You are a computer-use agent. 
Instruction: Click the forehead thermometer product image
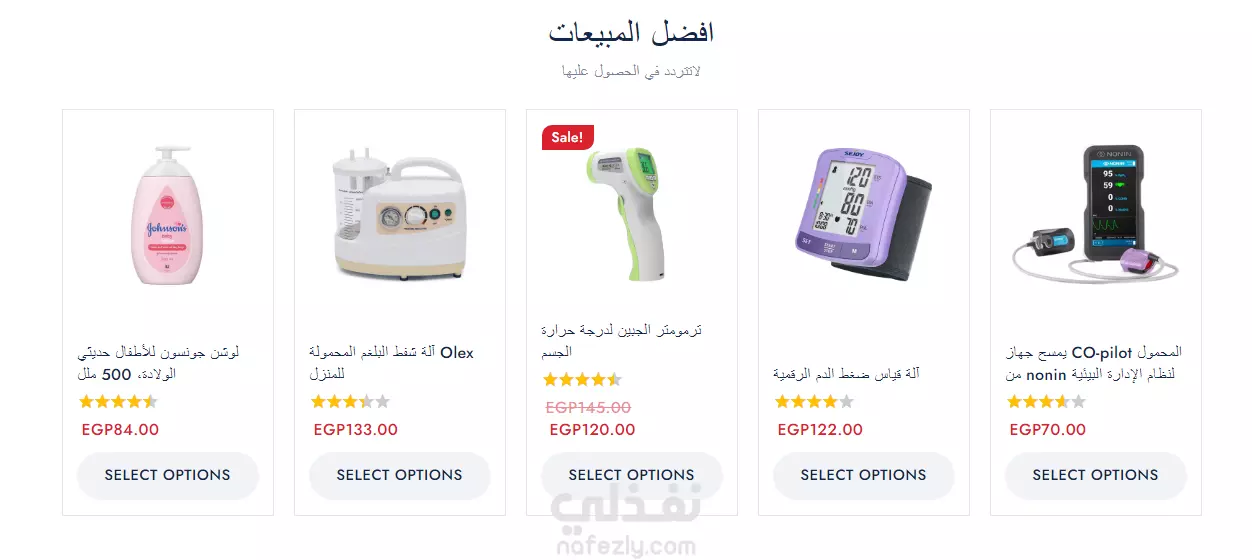click(x=632, y=215)
